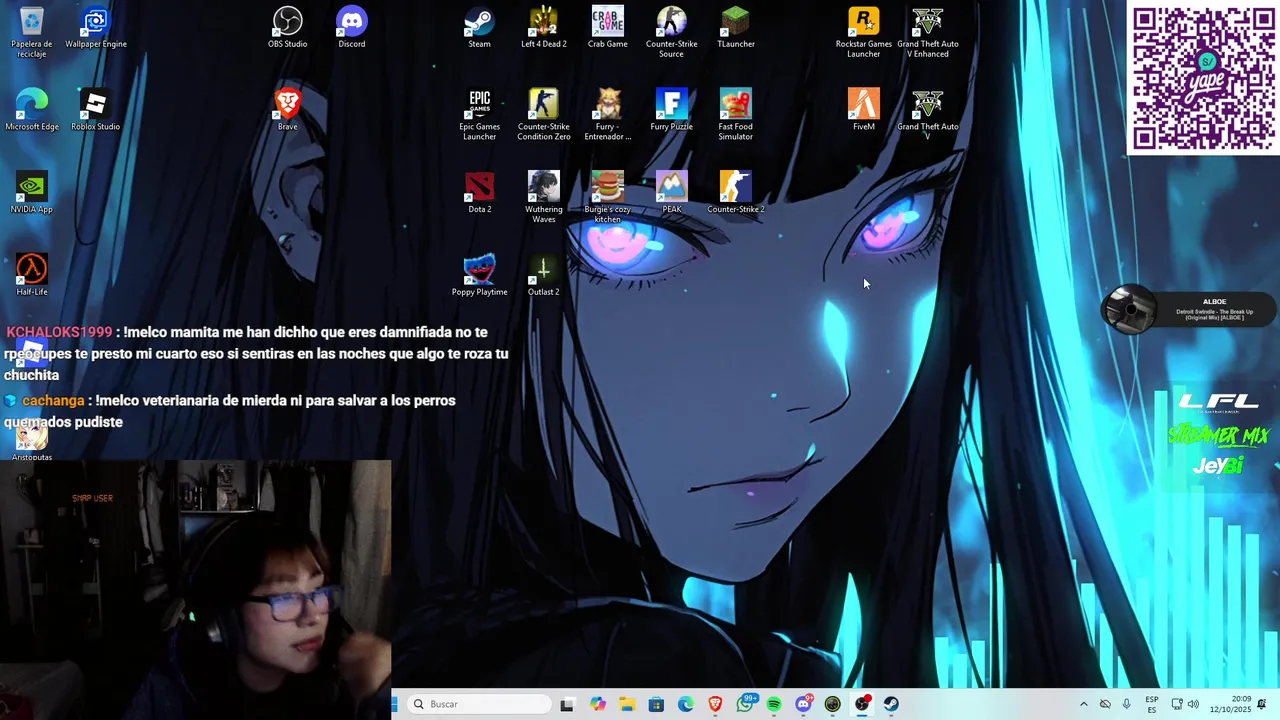
Task: Select the FiveM desktop icon
Action: click(863, 109)
